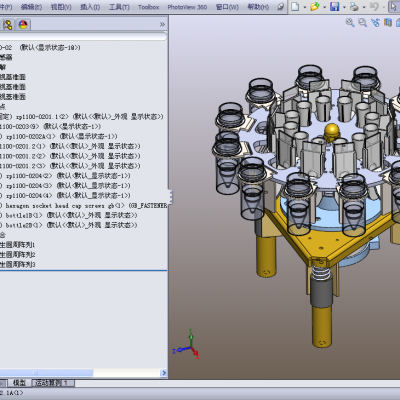Open the PhotoView 360 menu
400x400 pixels.
[187, 7]
